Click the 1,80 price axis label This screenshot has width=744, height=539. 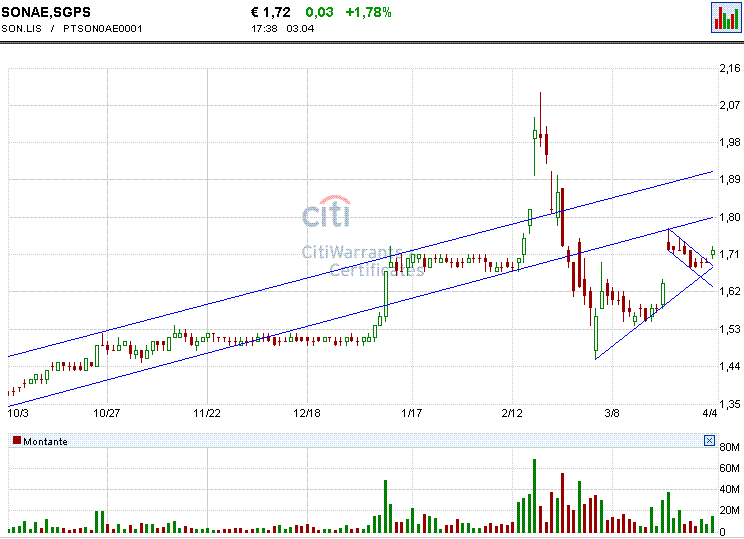[x=730, y=217]
